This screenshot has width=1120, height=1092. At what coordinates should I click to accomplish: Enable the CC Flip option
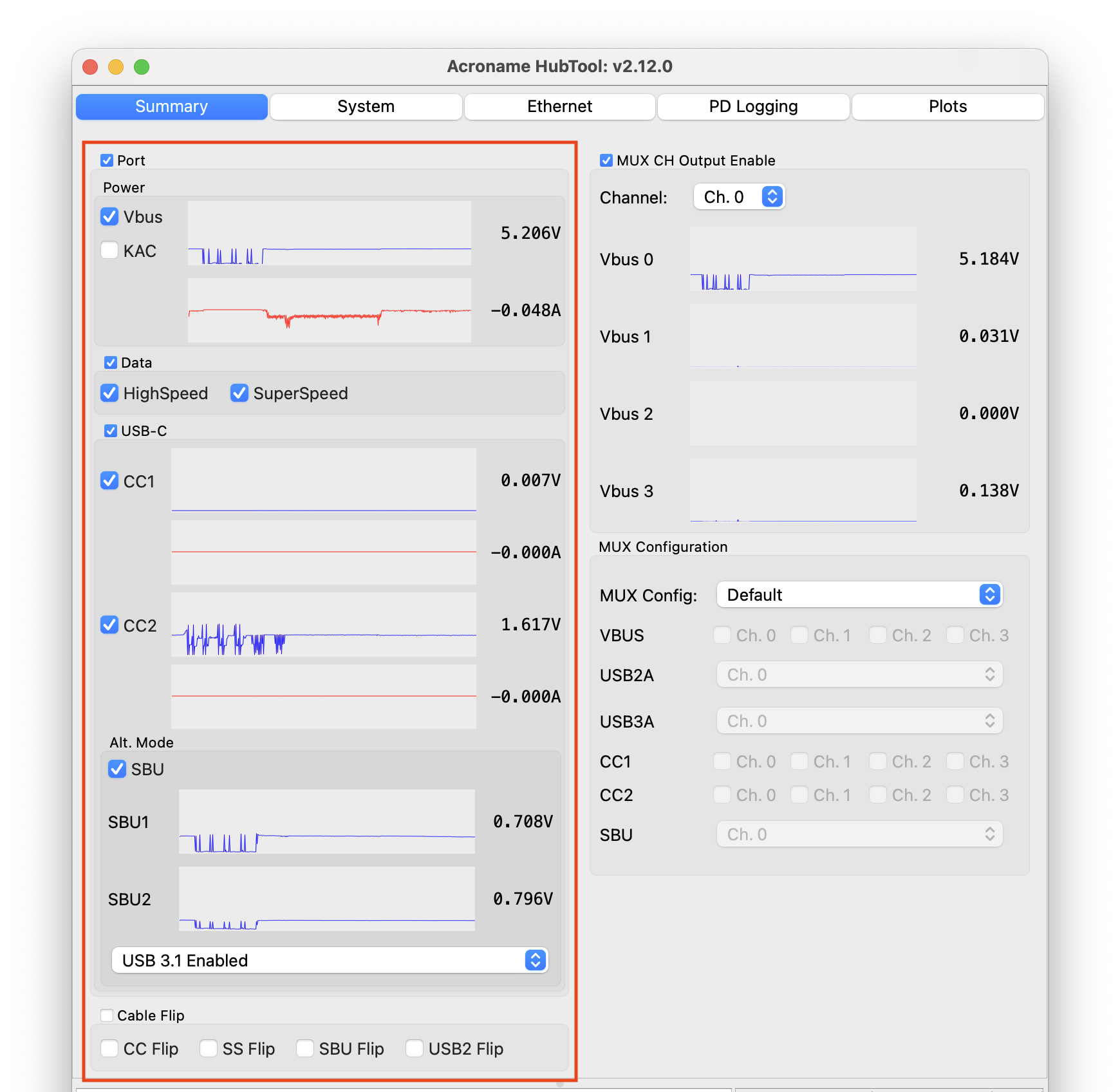pyautogui.click(x=110, y=1048)
